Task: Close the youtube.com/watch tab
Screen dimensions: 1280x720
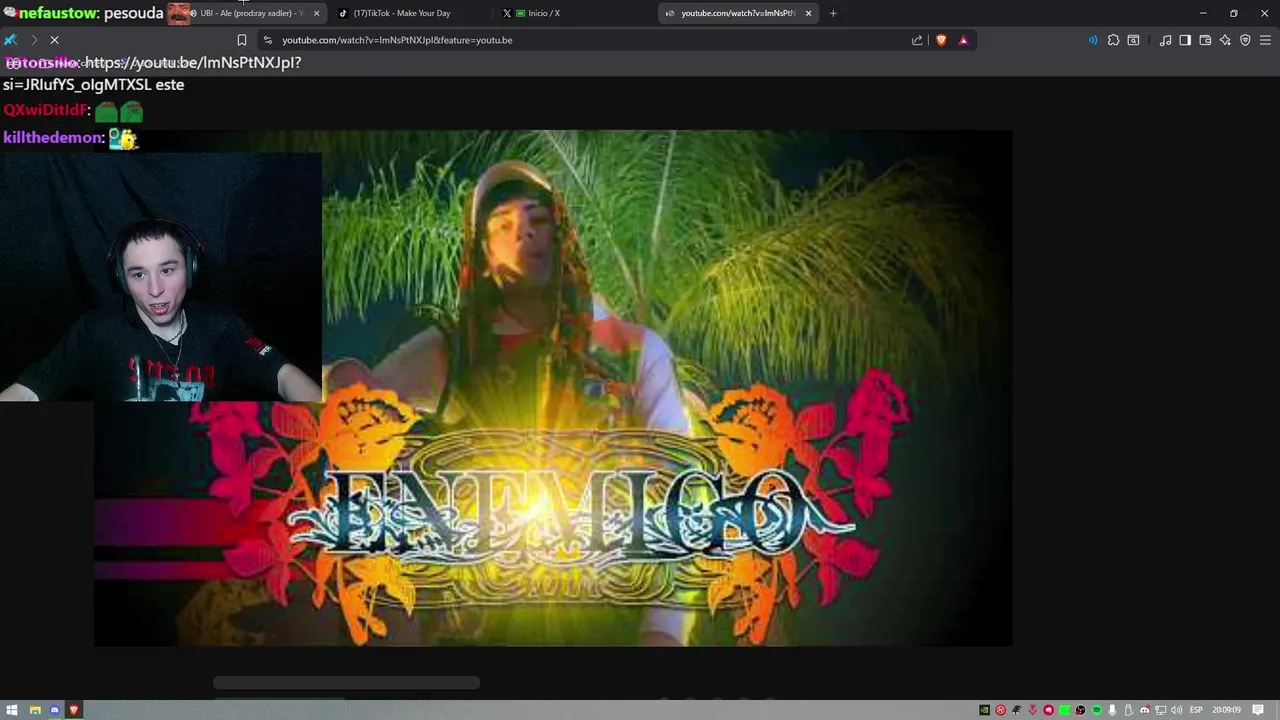Action: pyautogui.click(x=808, y=13)
